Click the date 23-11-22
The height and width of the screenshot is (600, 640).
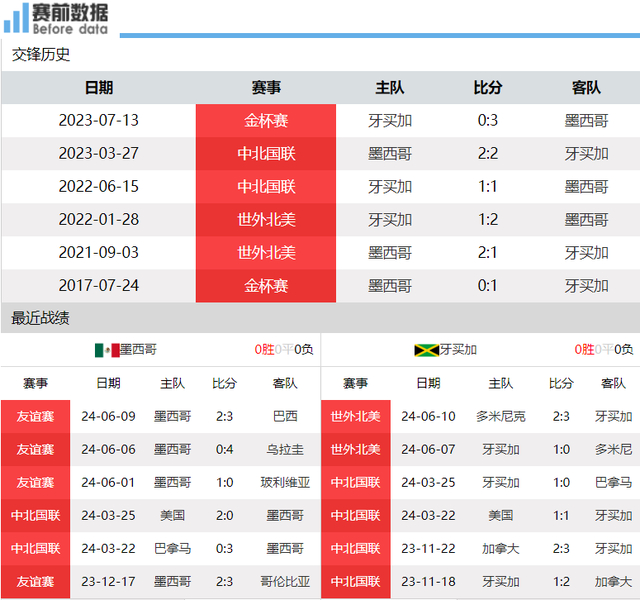tap(428, 549)
